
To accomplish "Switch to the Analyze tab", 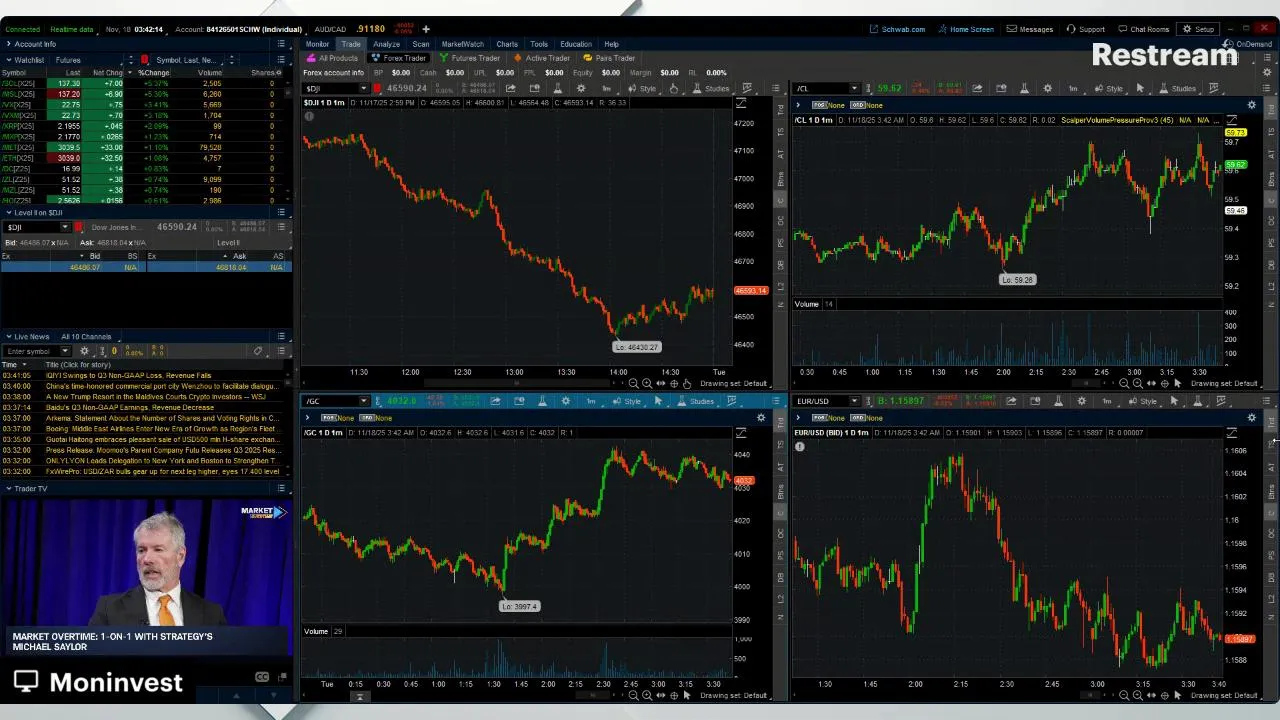I will [x=386, y=44].
